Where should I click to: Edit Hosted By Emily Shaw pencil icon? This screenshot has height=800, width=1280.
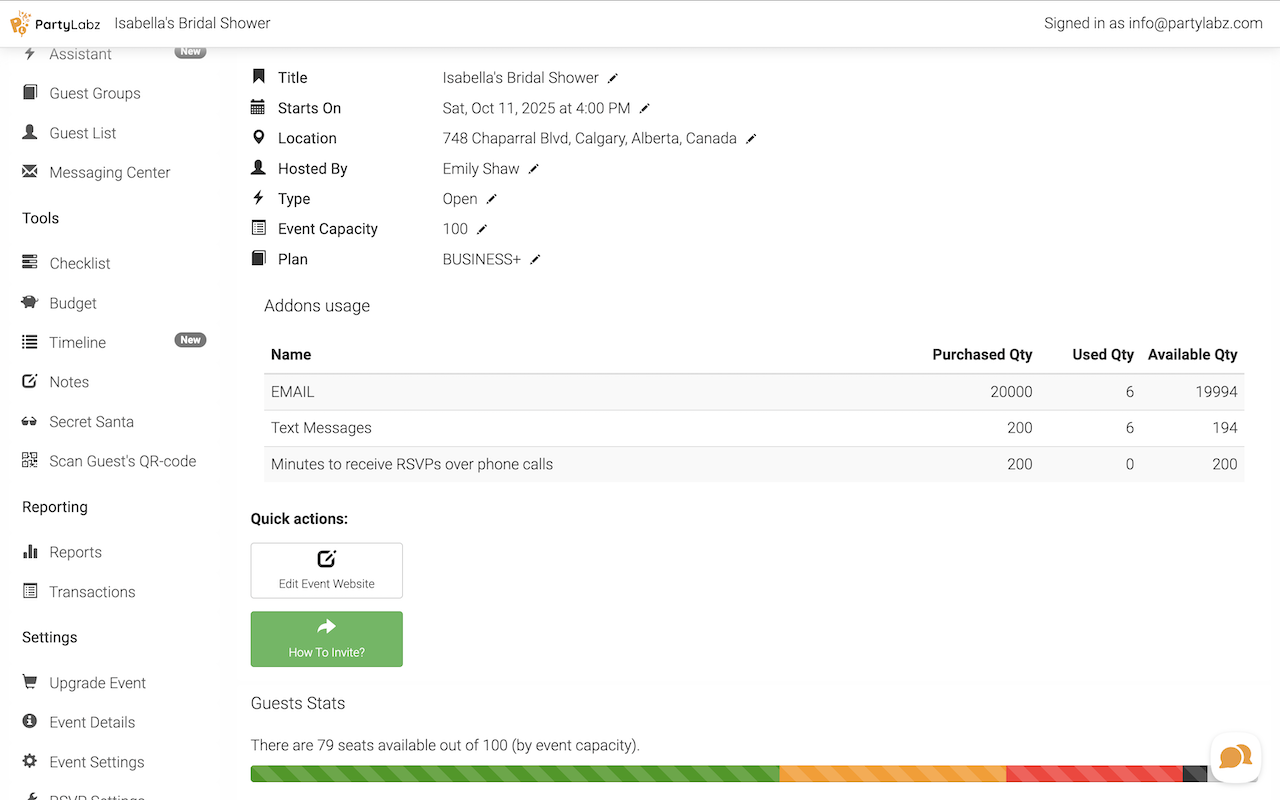point(534,169)
